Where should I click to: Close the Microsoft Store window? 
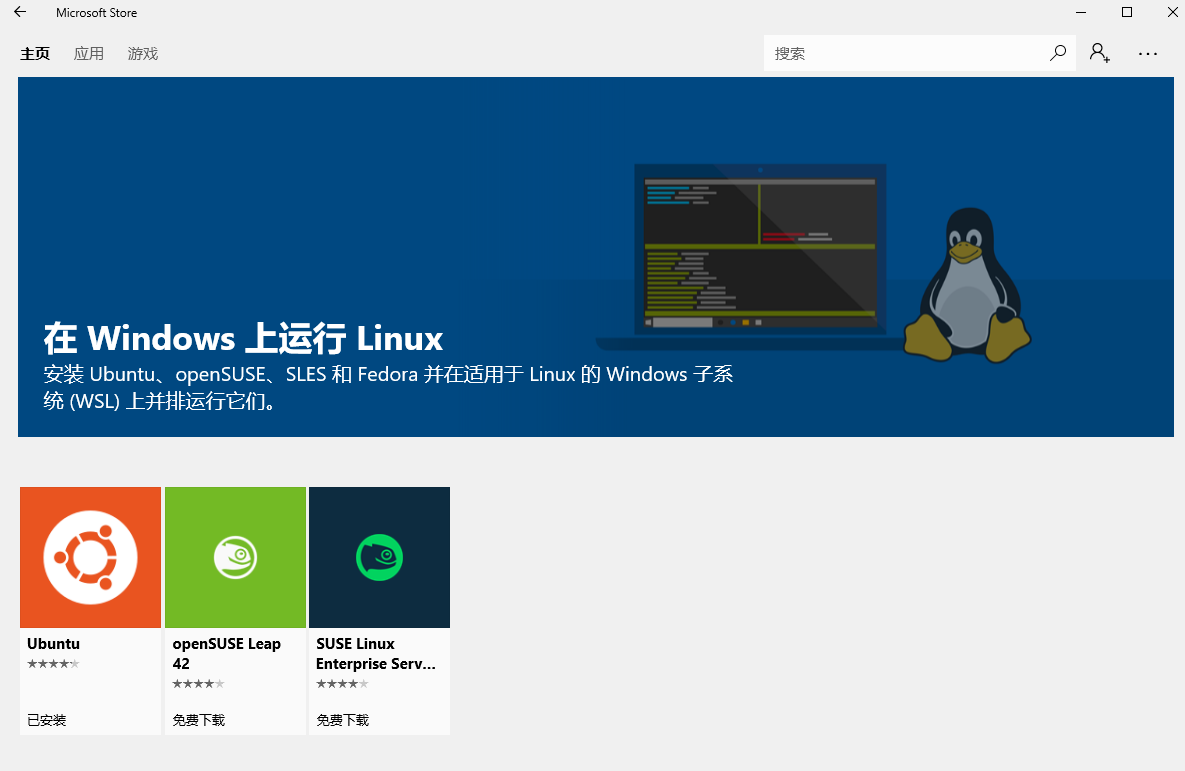click(x=1173, y=12)
